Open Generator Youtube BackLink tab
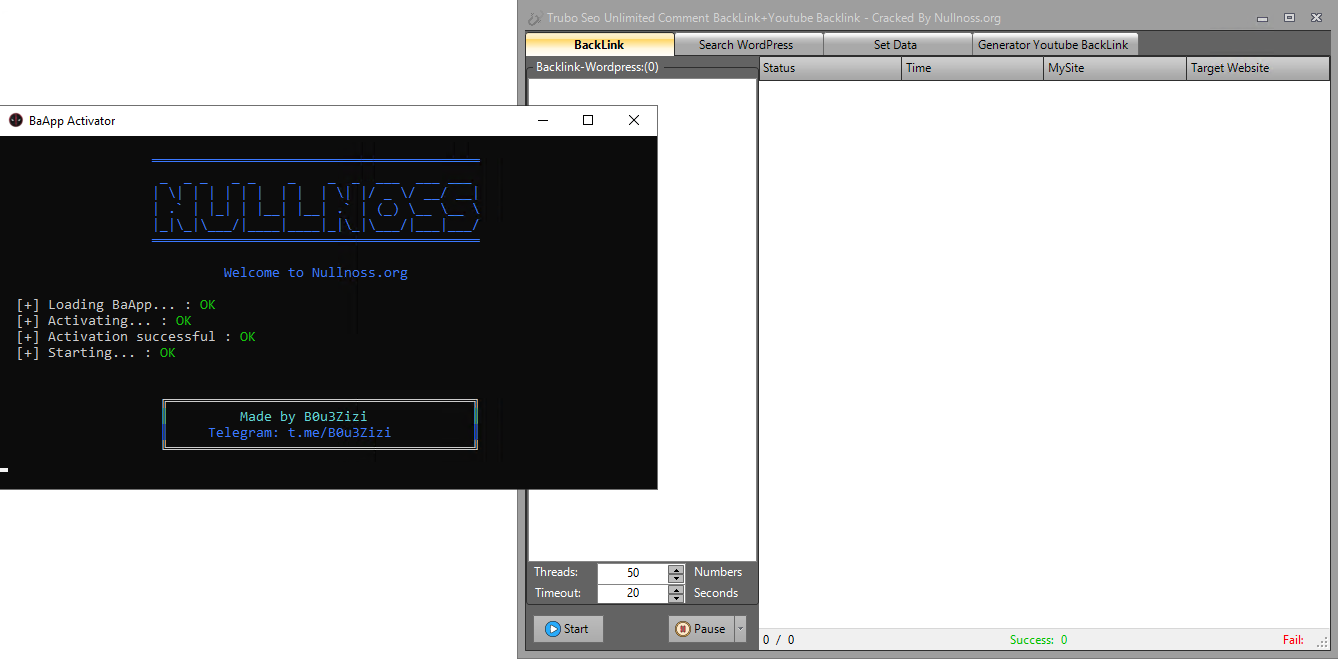This screenshot has width=1338, height=659. (1053, 44)
